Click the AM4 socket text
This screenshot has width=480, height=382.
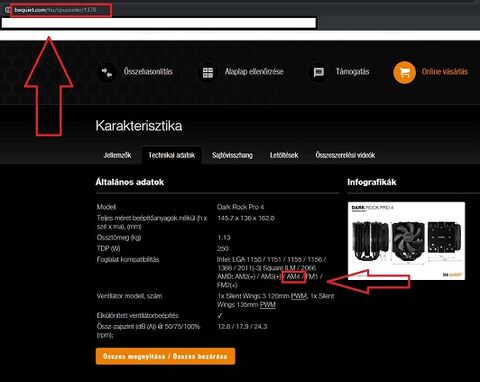(294, 277)
